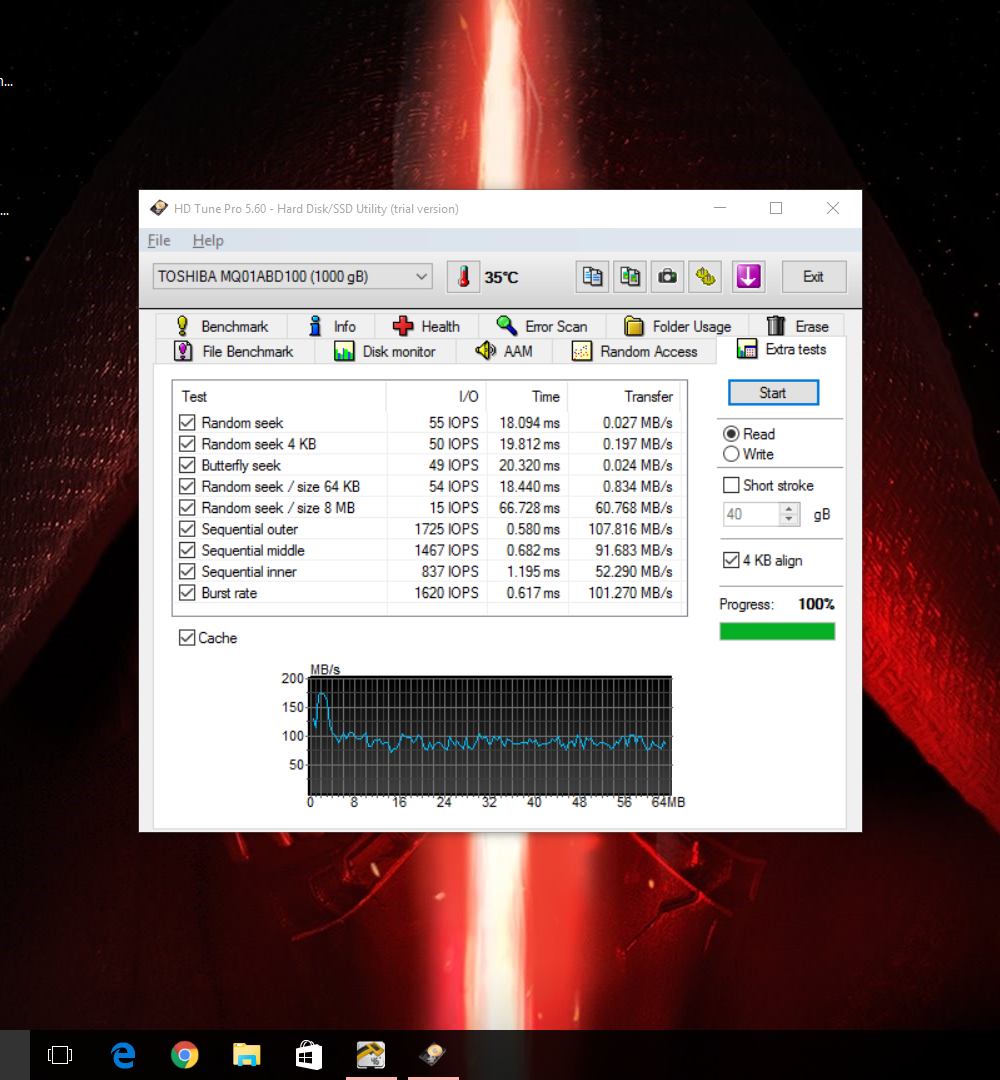The height and width of the screenshot is (1080, 1000).
Task: Switch to the Benchmark tab
Action: pos(221,326)
